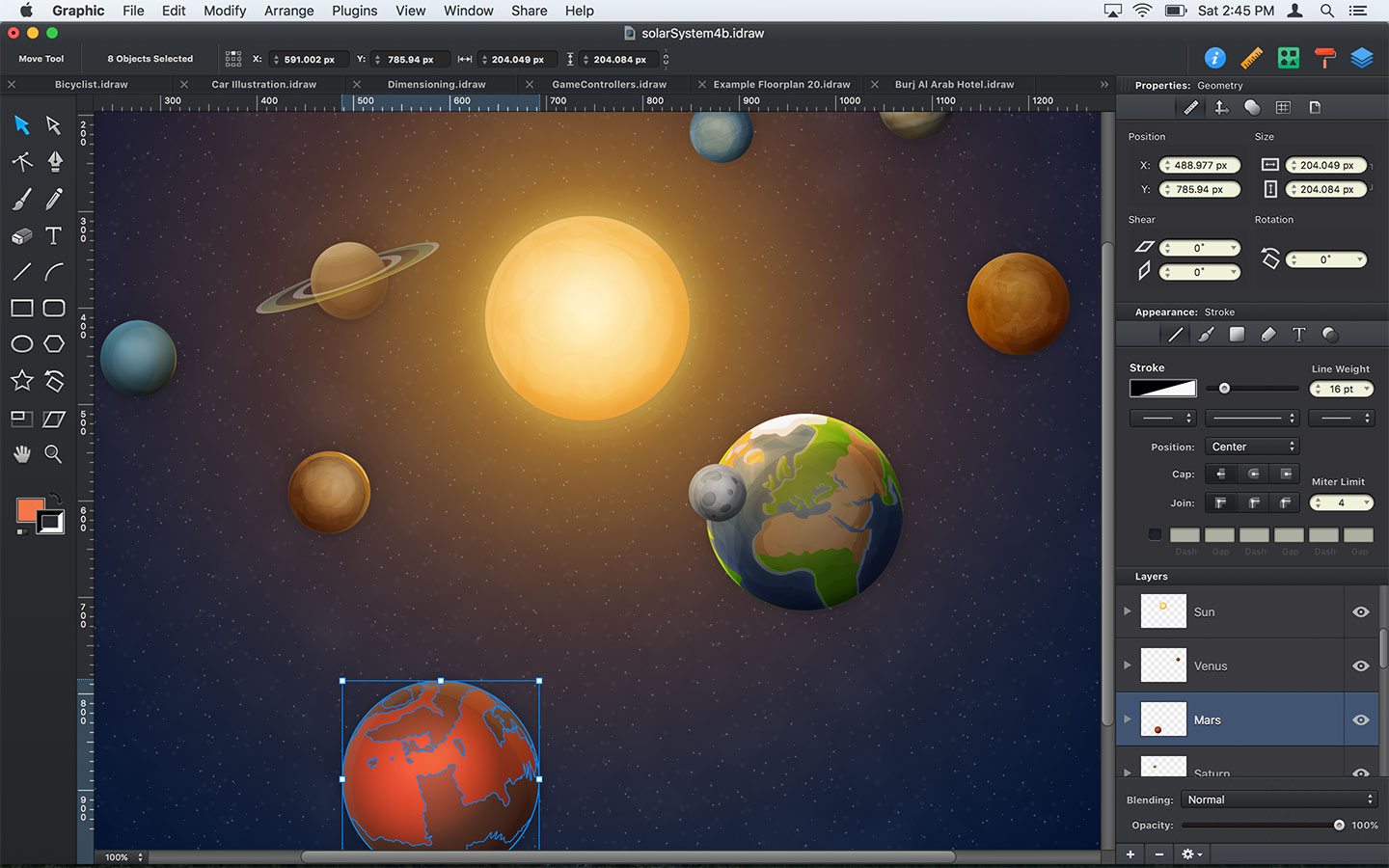Pick the Hand pan tool
This screenshot has height=868, width=1389.
21,454
